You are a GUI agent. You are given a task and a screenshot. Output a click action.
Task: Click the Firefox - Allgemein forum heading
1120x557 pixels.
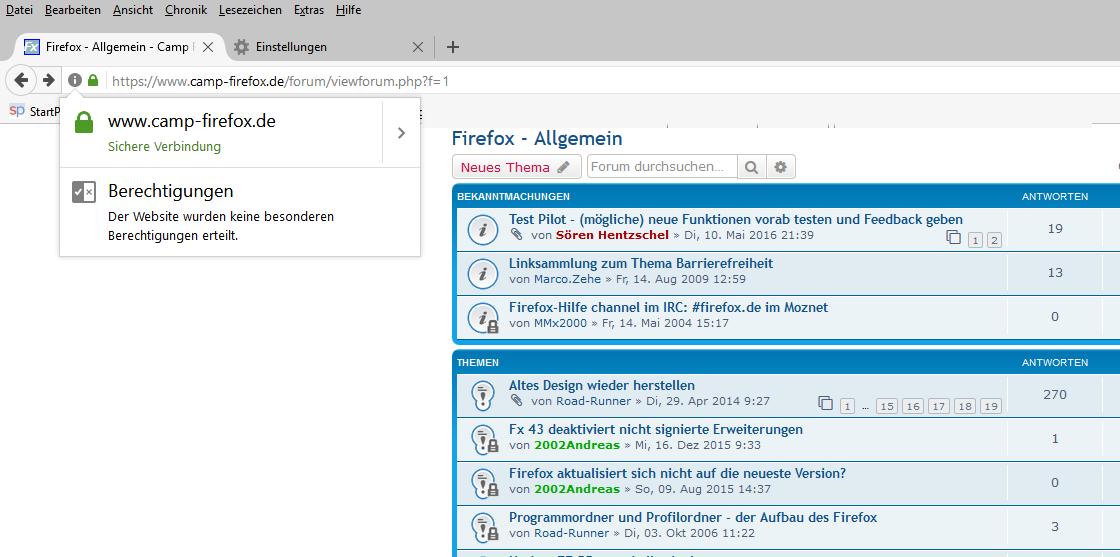click(x=537, y=139)
